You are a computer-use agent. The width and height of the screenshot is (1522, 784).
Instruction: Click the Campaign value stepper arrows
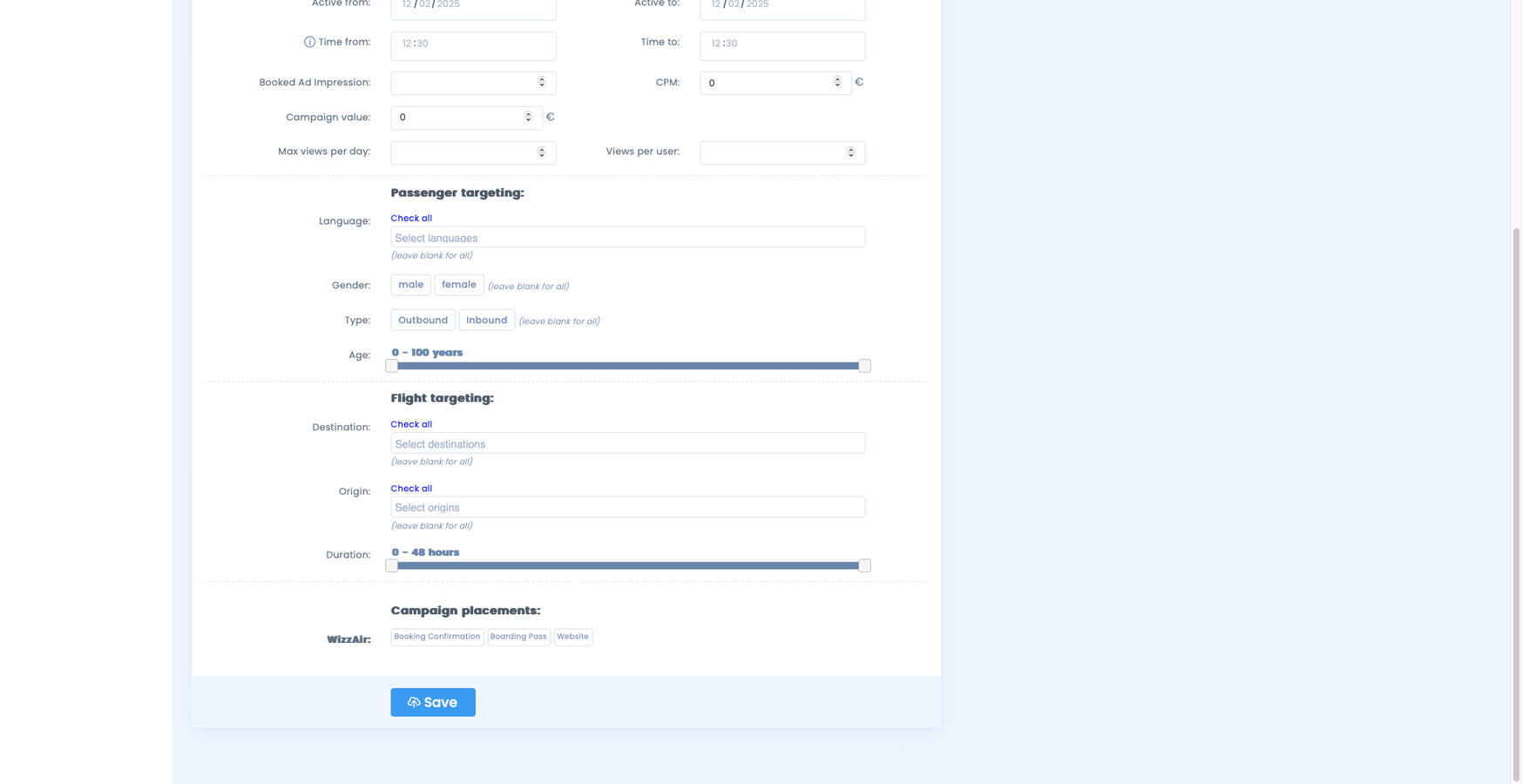click(528, 118)
